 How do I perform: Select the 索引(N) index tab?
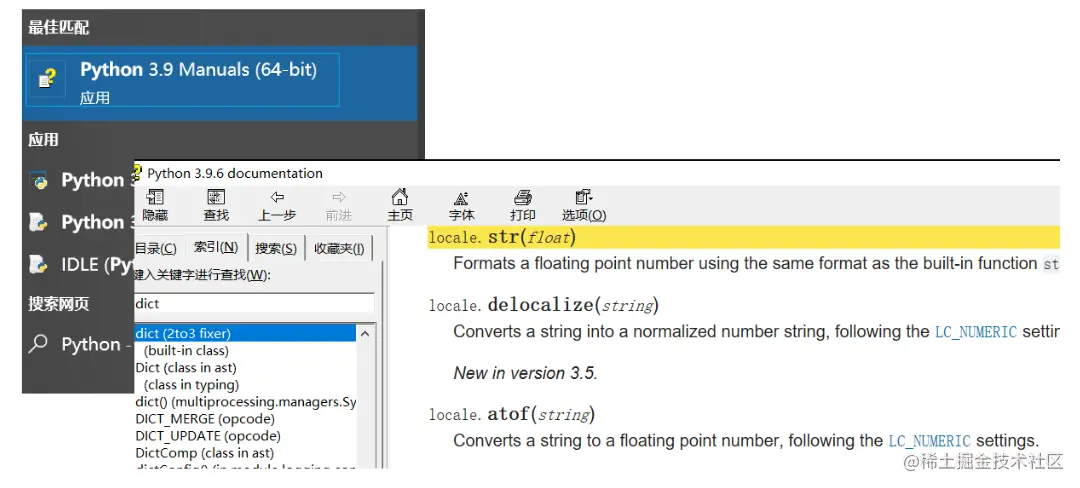(216, 247)
